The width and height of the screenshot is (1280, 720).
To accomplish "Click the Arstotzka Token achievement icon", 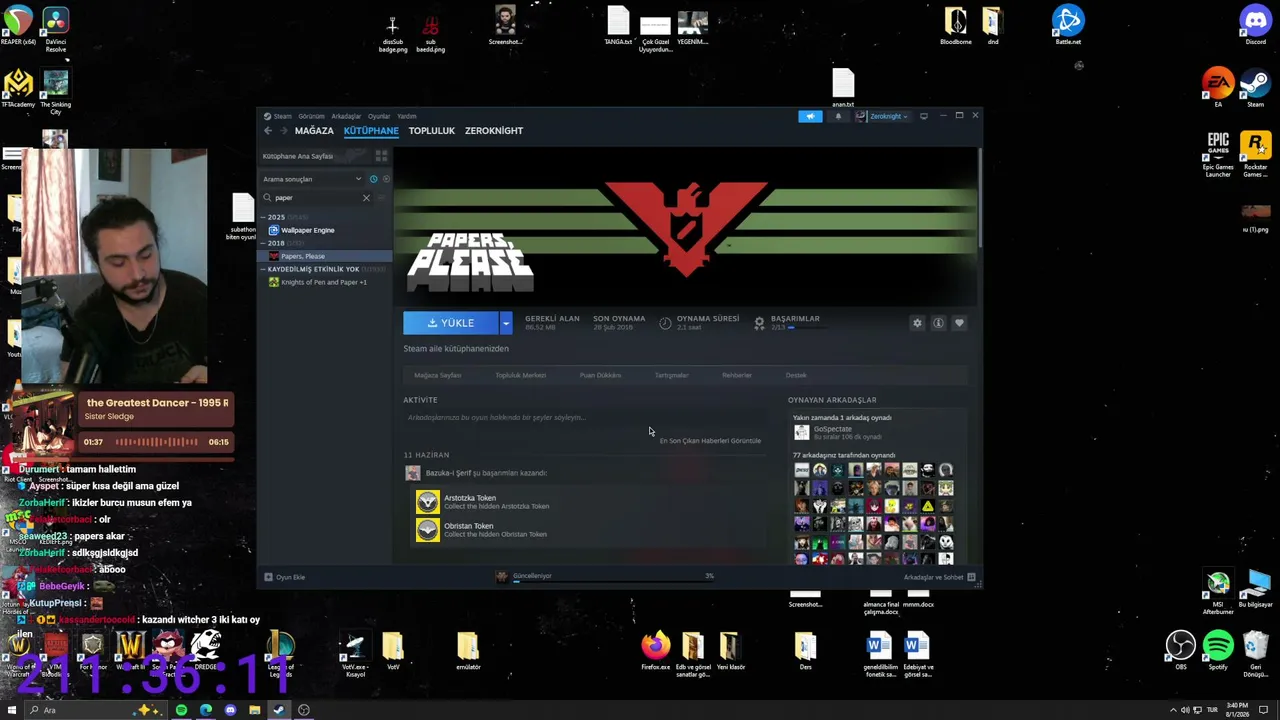I will 428,502.
